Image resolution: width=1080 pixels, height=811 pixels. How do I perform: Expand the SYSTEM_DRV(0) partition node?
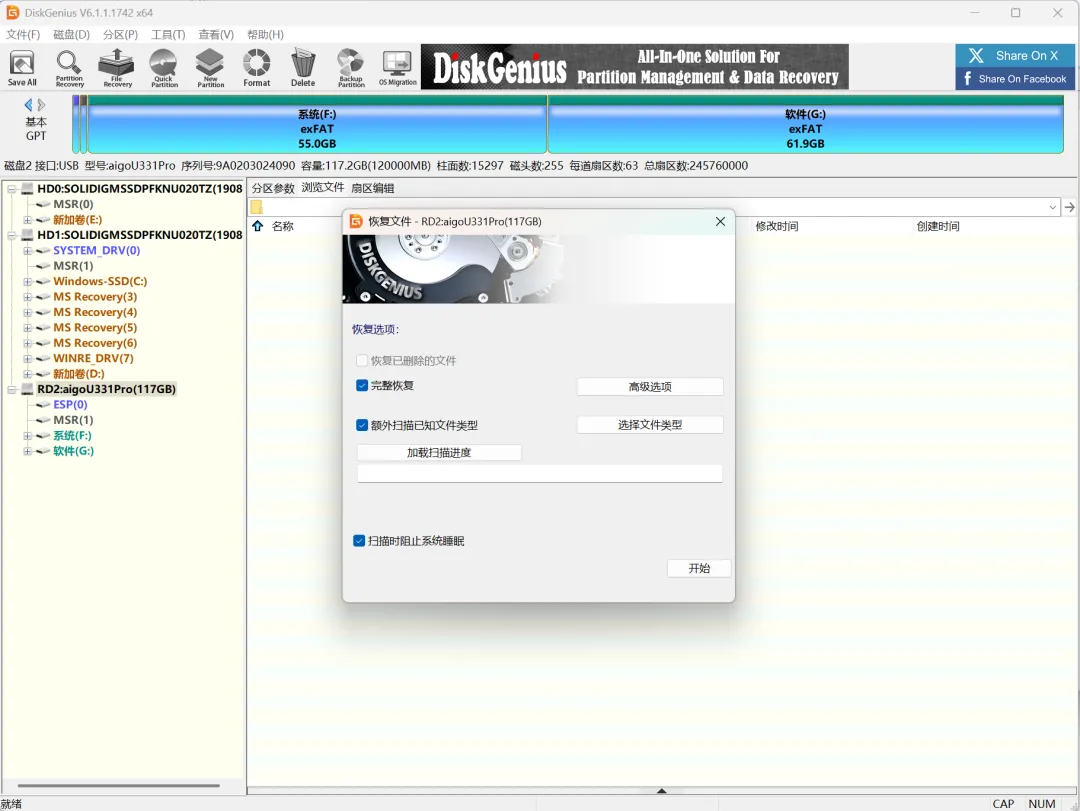coord(28,251)
